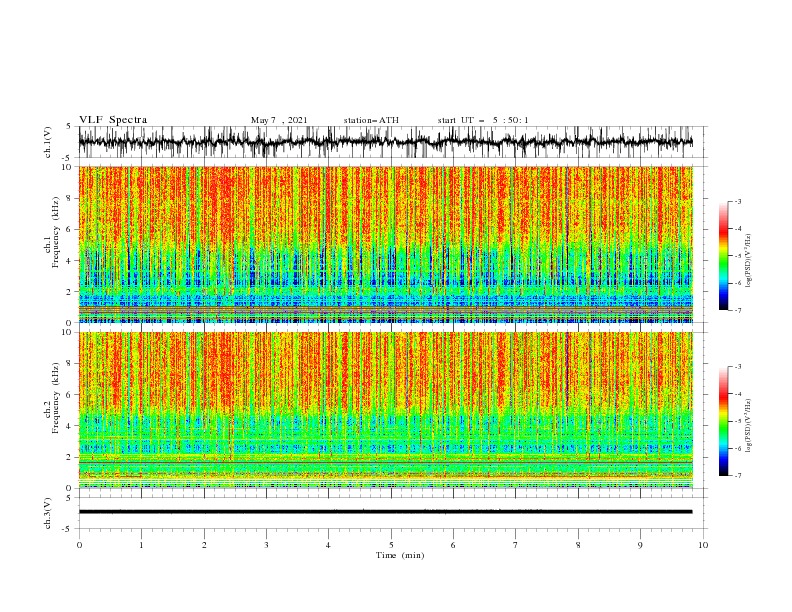This screenshot has width=792, height=612.
Task: Click the "6" kHz tick on ch.2 frequency axis
Action: pos(70,395)
